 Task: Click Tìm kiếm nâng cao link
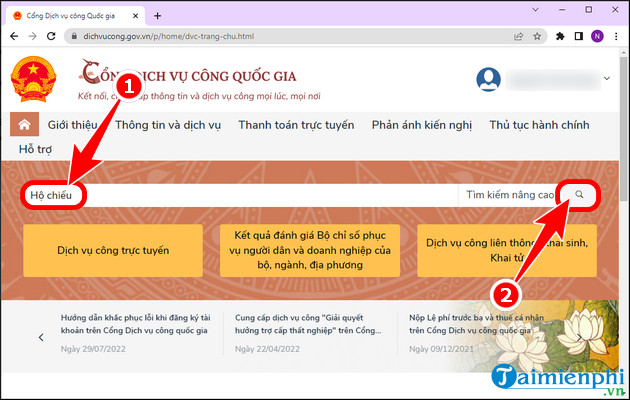tap(509, 196)
